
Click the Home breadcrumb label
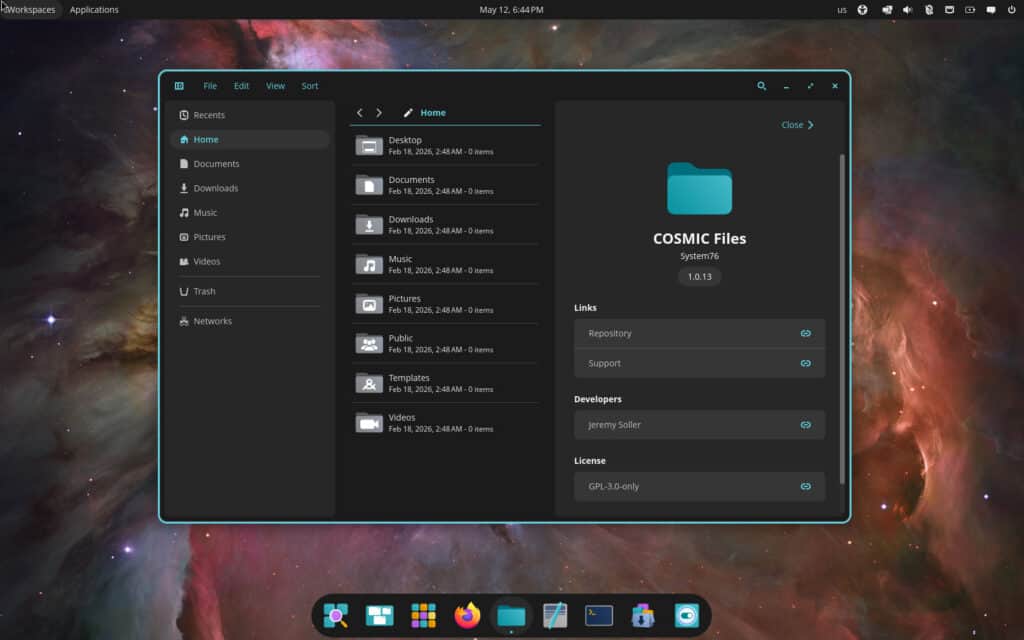[x=433, y=112]
